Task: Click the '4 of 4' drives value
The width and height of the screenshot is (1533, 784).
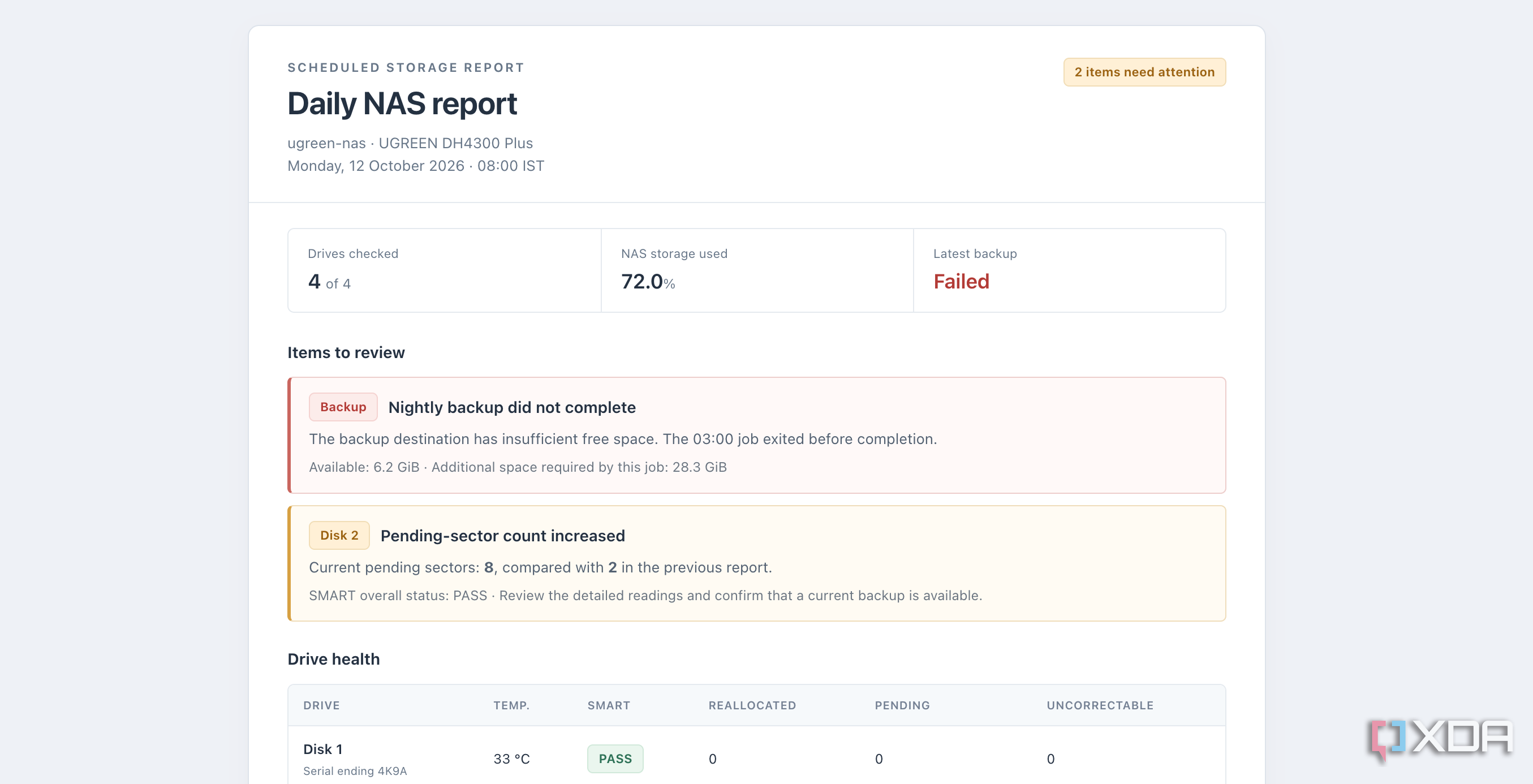Action: (329, 282)
